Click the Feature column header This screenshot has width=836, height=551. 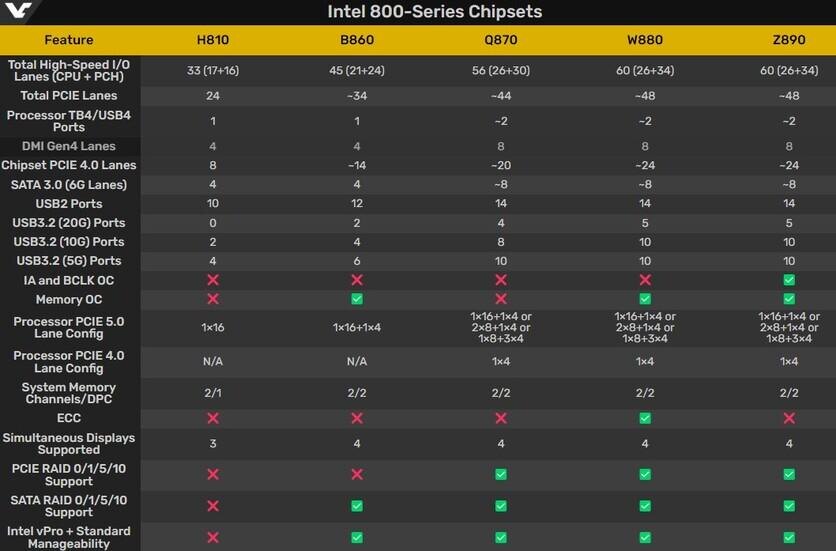(69, 40)
